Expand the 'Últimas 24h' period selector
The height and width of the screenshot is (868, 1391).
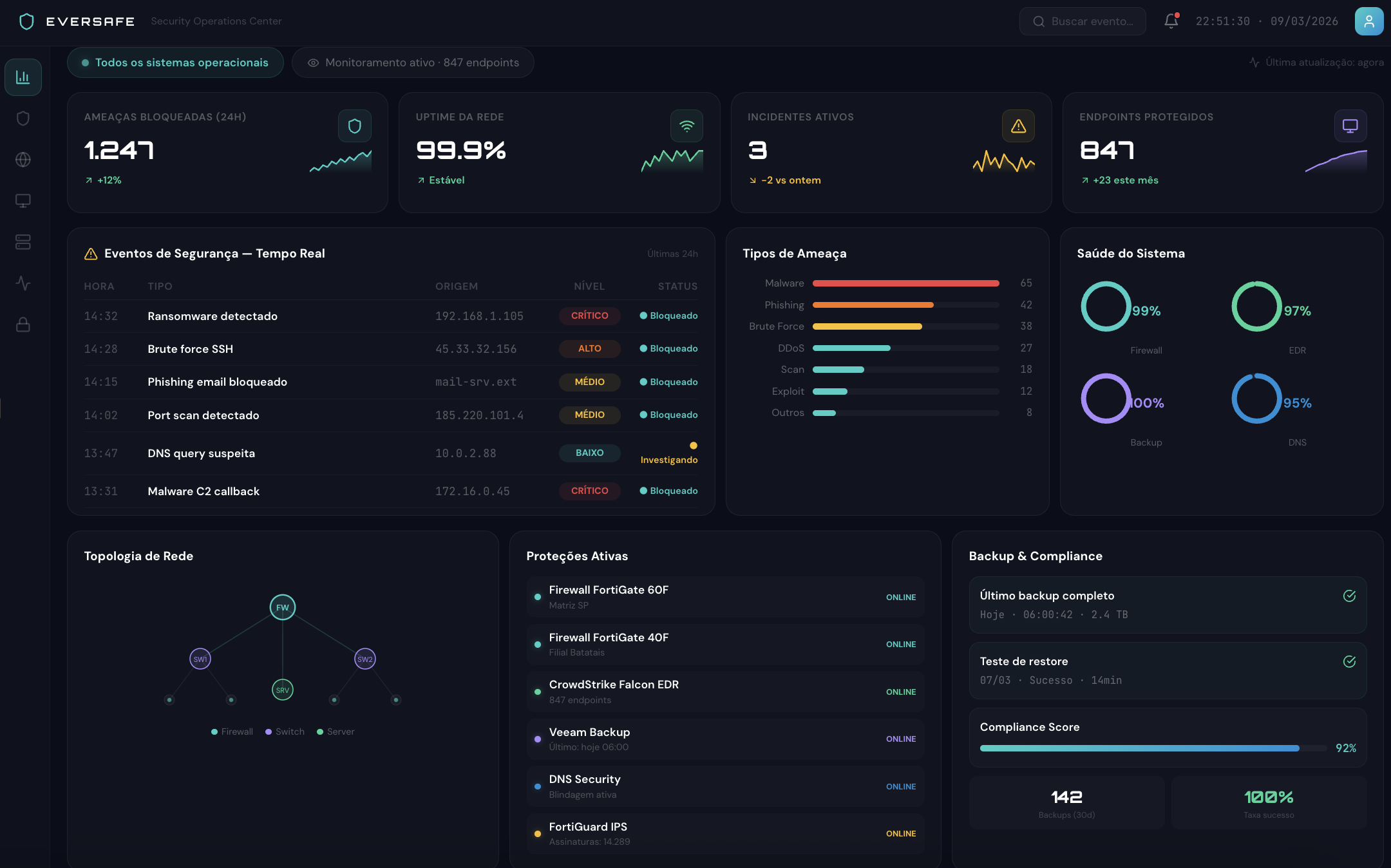(672, 253)
